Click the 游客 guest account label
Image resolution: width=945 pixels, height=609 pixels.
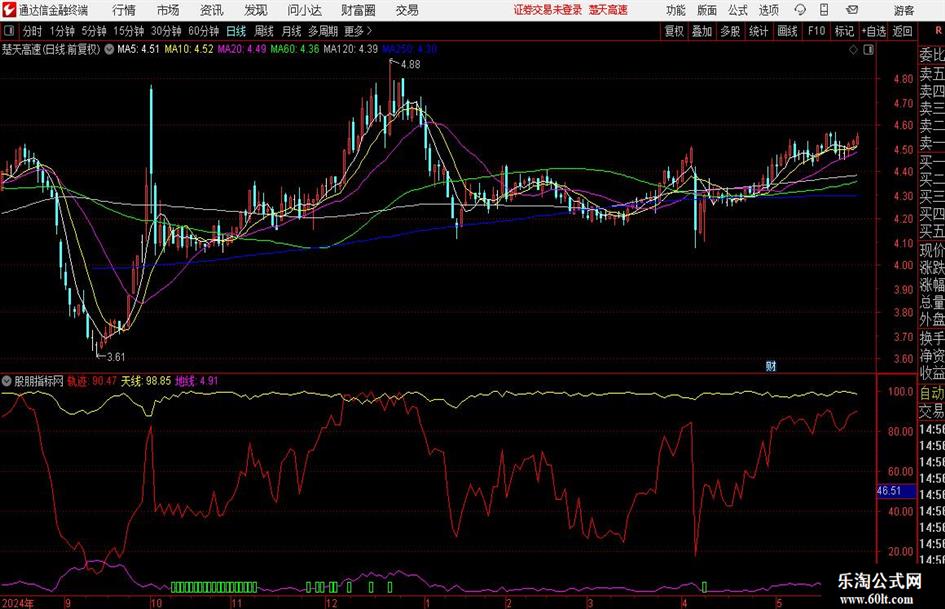[903, 10]
